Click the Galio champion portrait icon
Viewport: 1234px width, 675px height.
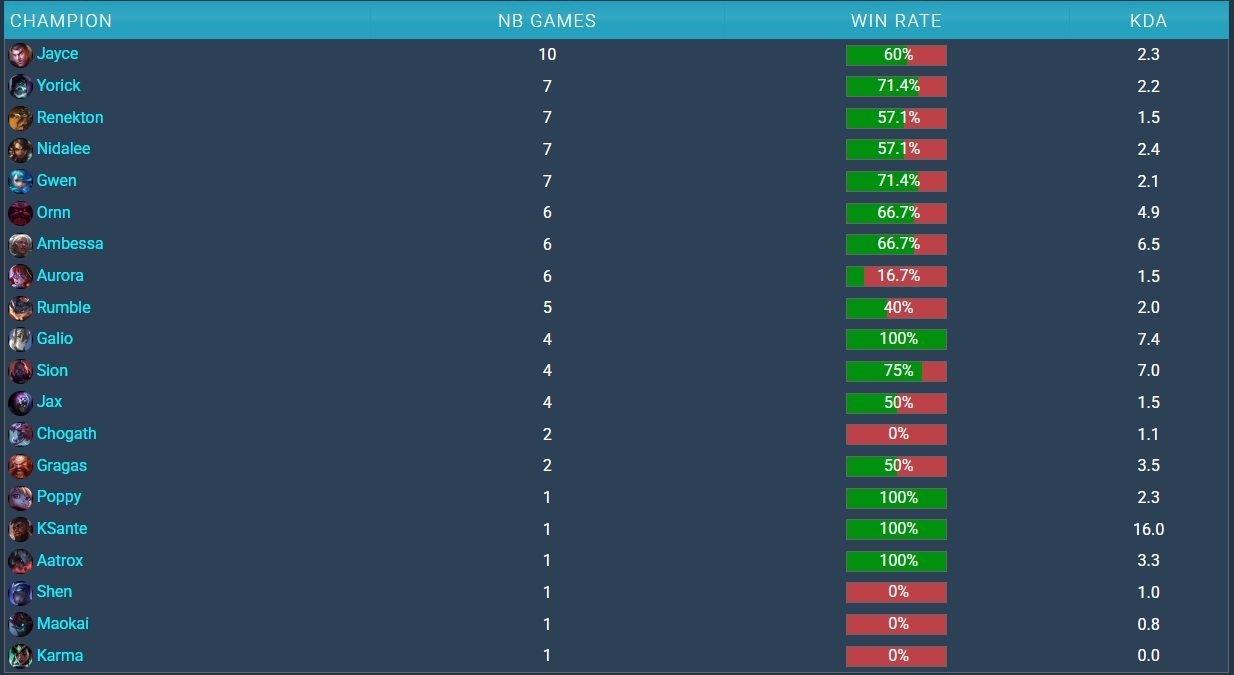point(20,339)
